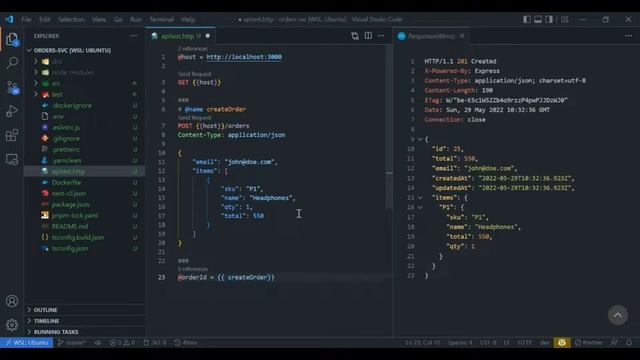
Task: Click Prettier in the status bar
Action: coord(588,342)
